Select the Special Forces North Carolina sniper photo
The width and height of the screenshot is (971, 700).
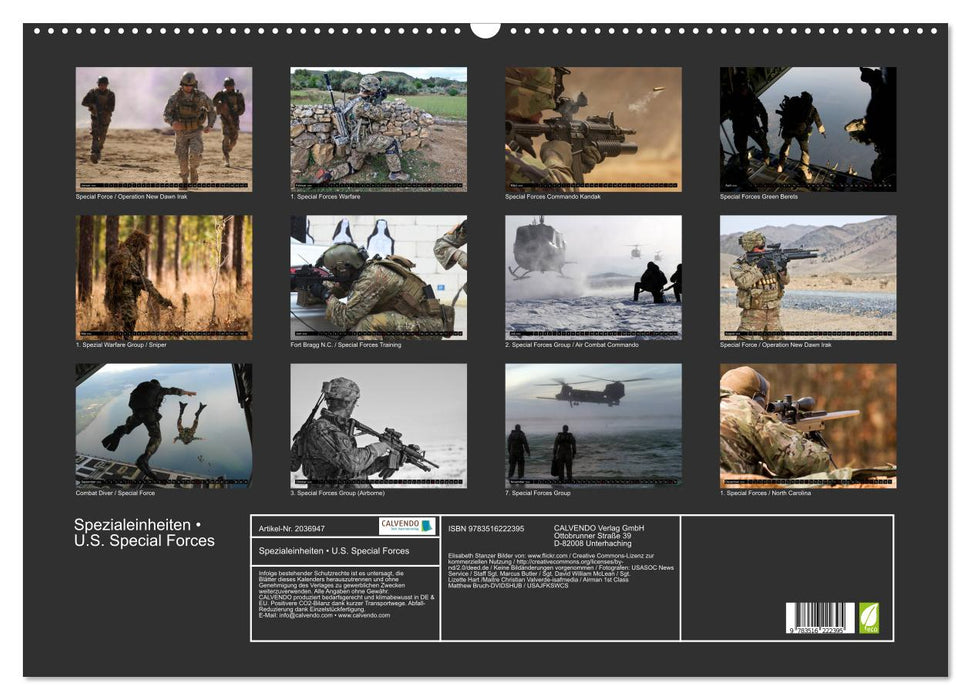(x=808, y=424)
